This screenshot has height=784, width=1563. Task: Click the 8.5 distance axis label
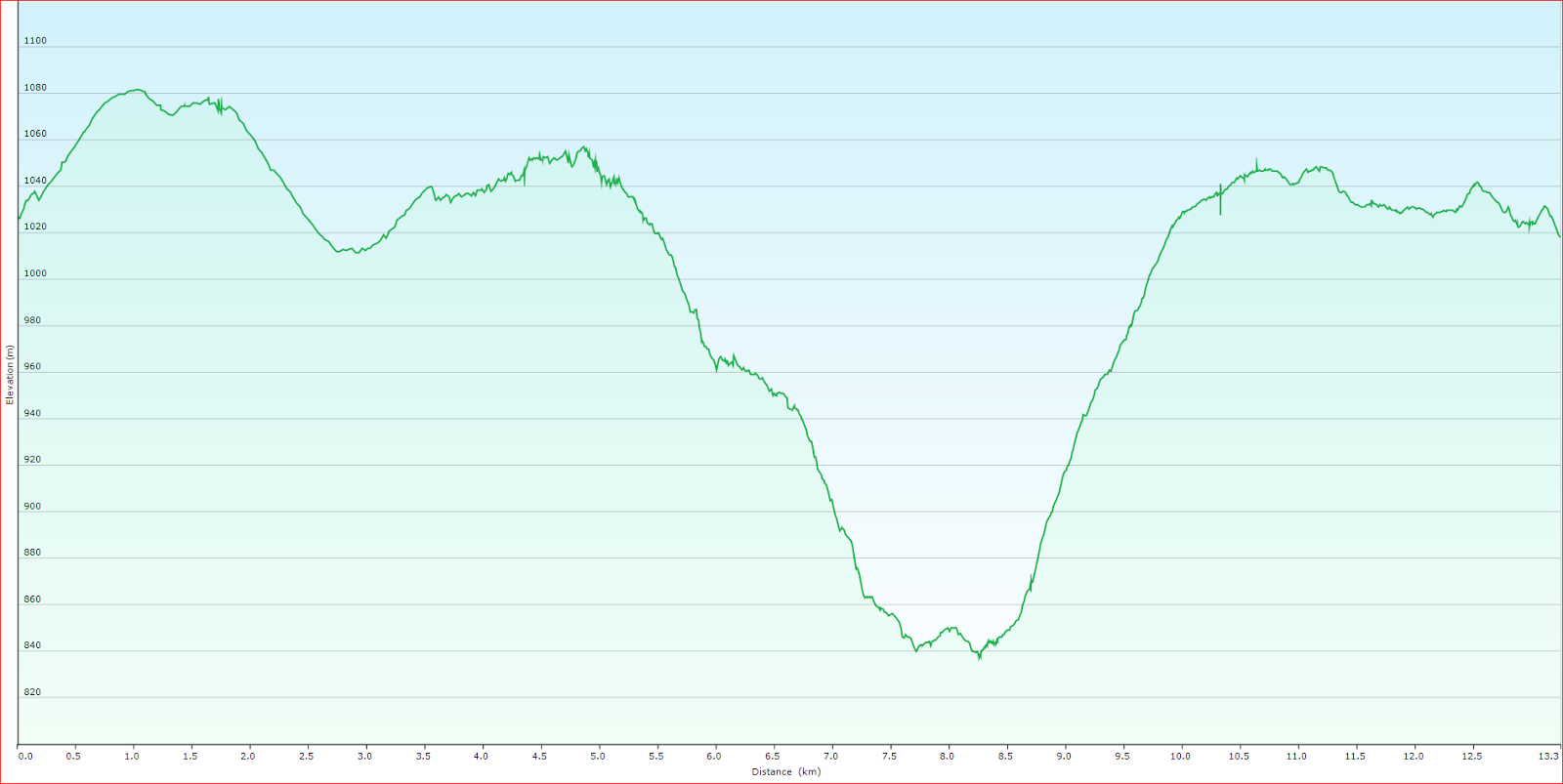pos(1005,757)
